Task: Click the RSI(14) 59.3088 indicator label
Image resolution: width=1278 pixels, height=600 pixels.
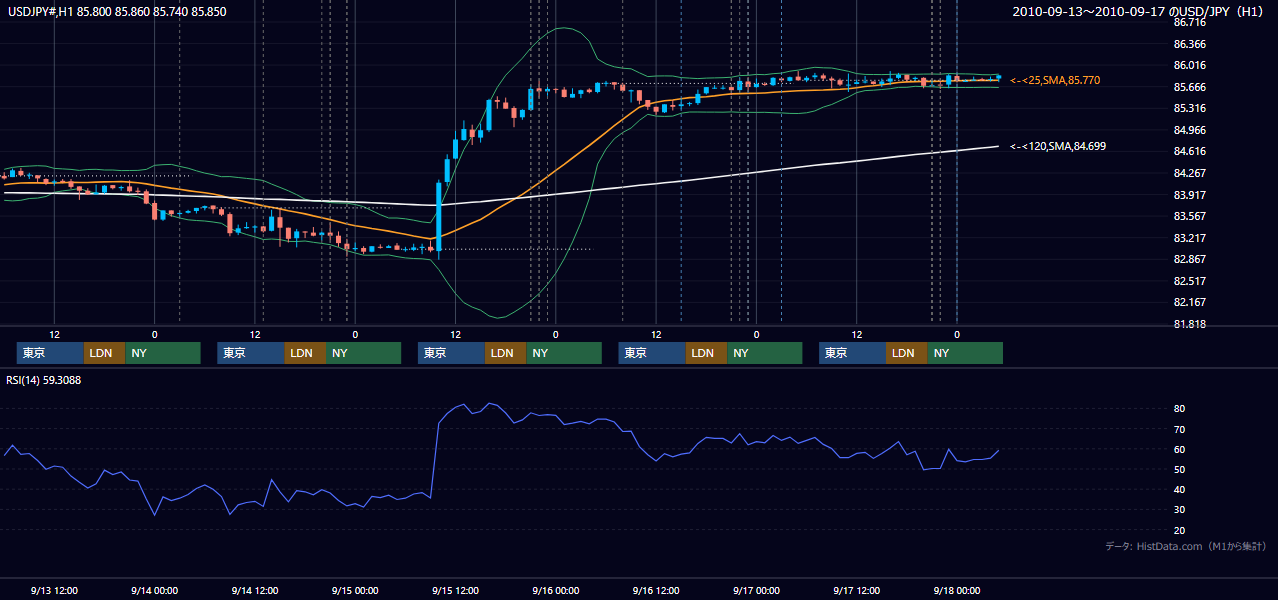Action: point(44,380)
